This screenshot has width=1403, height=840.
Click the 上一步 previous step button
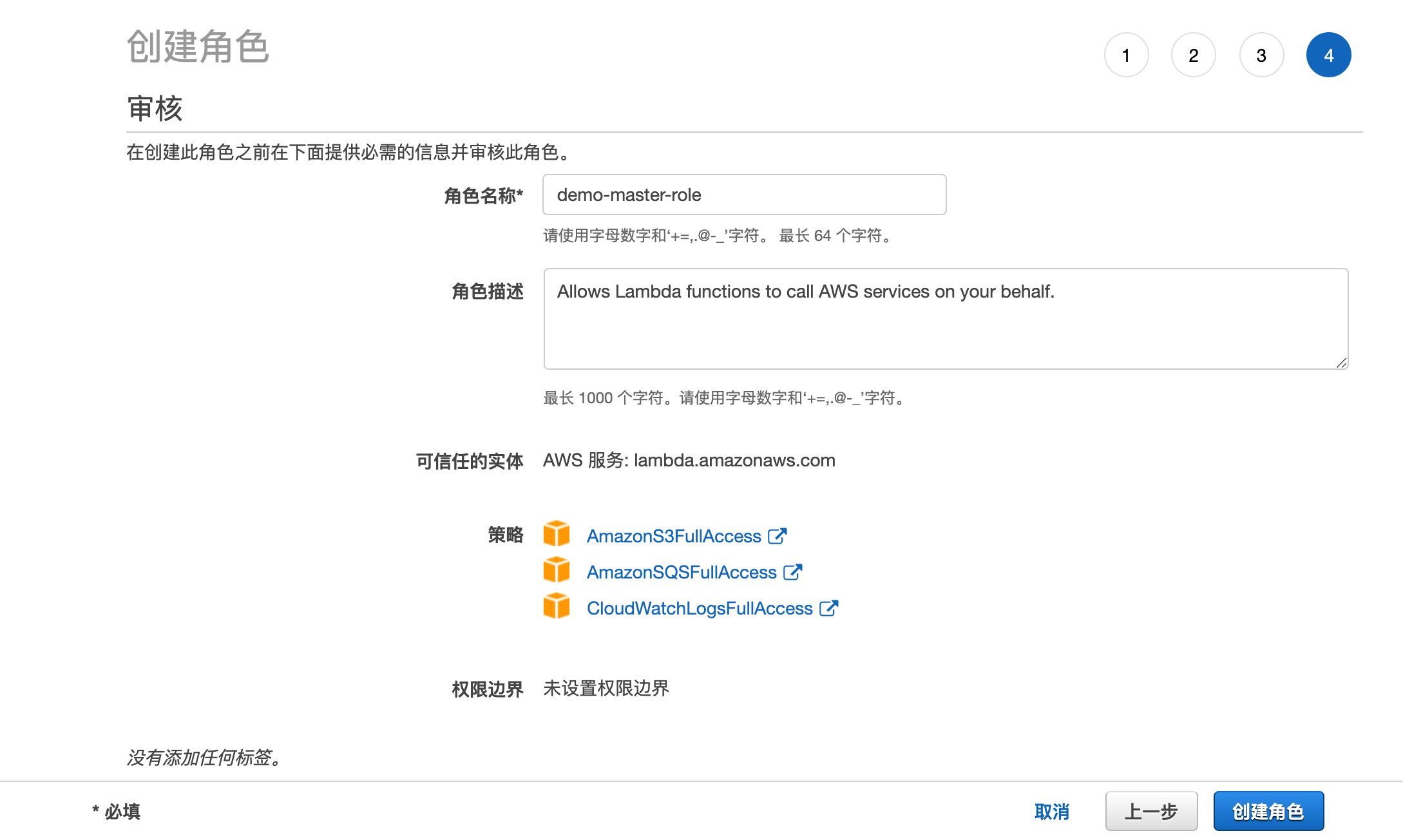pos(1151,812)
